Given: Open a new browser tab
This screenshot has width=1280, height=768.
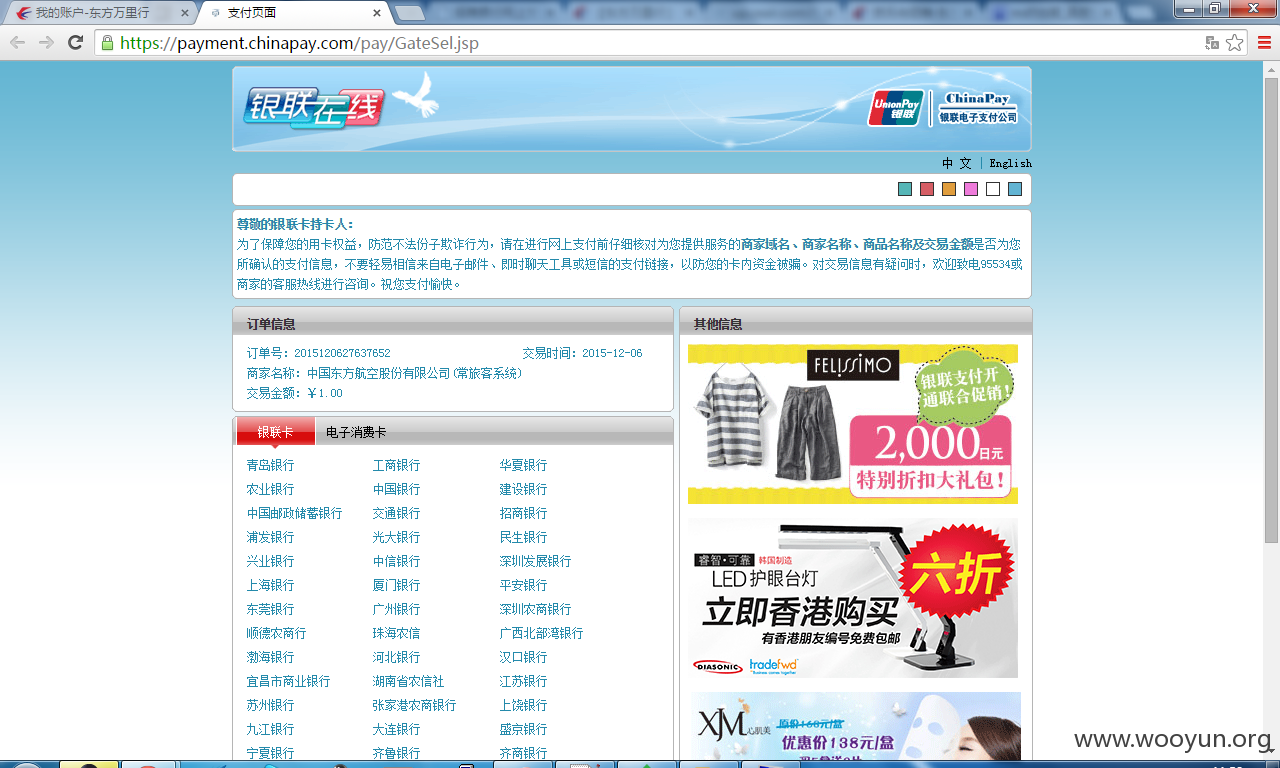Looking at the screenshot, I should pyautogui.click(x=409, y=13).
